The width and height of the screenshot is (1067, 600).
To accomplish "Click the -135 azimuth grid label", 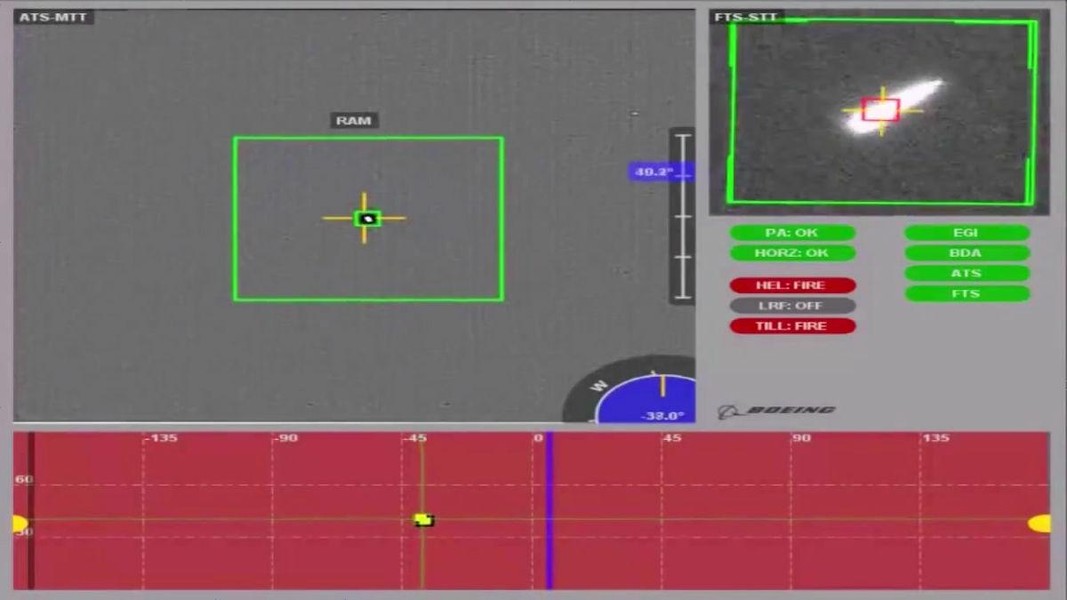I will click(162, 438).
